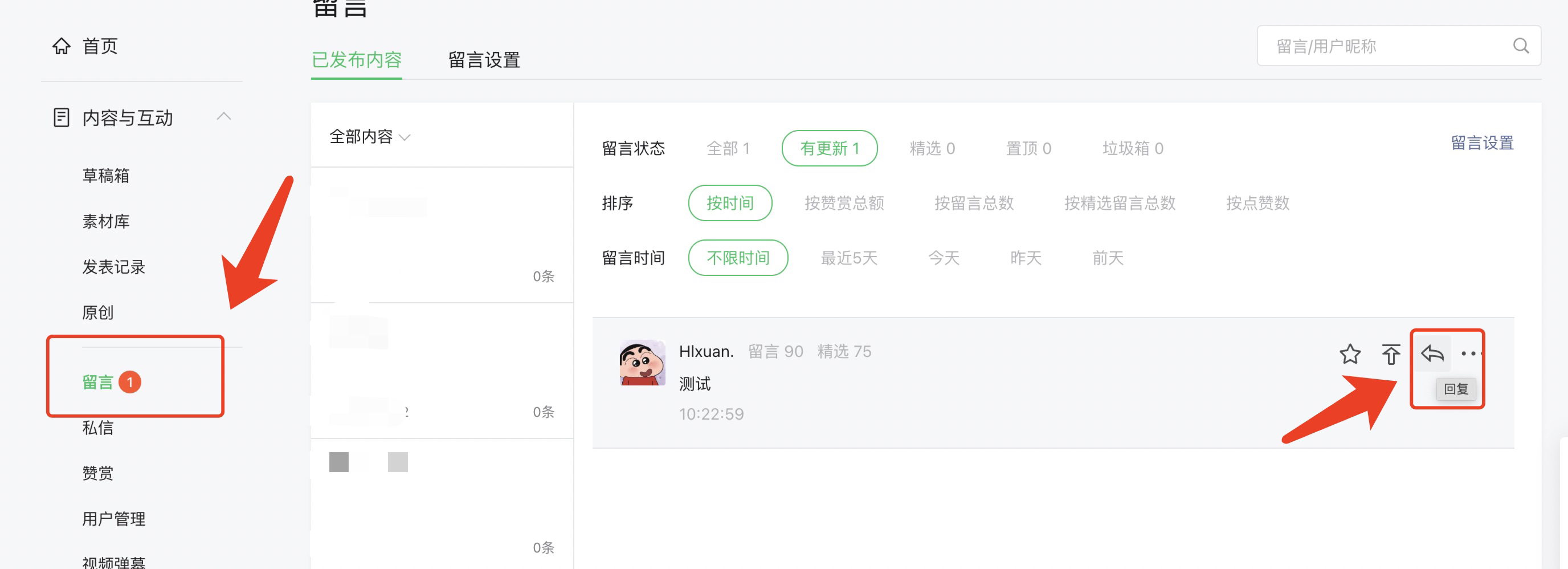Image resolution: width=1568 pixels, height=569 pixels.
Task: Collapse the 内容与互动 section chevron
Action: click(x=223, y=116)
